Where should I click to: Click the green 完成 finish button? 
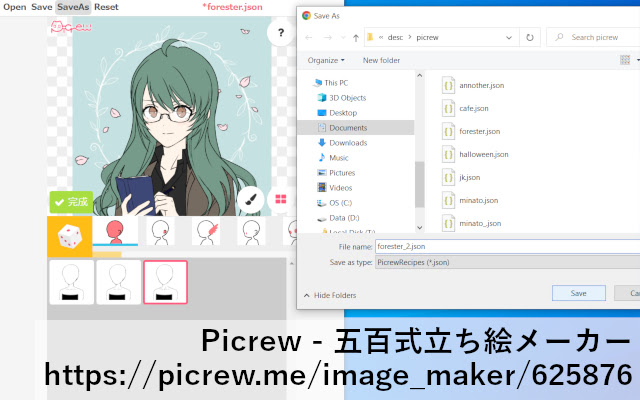point(71,202)
